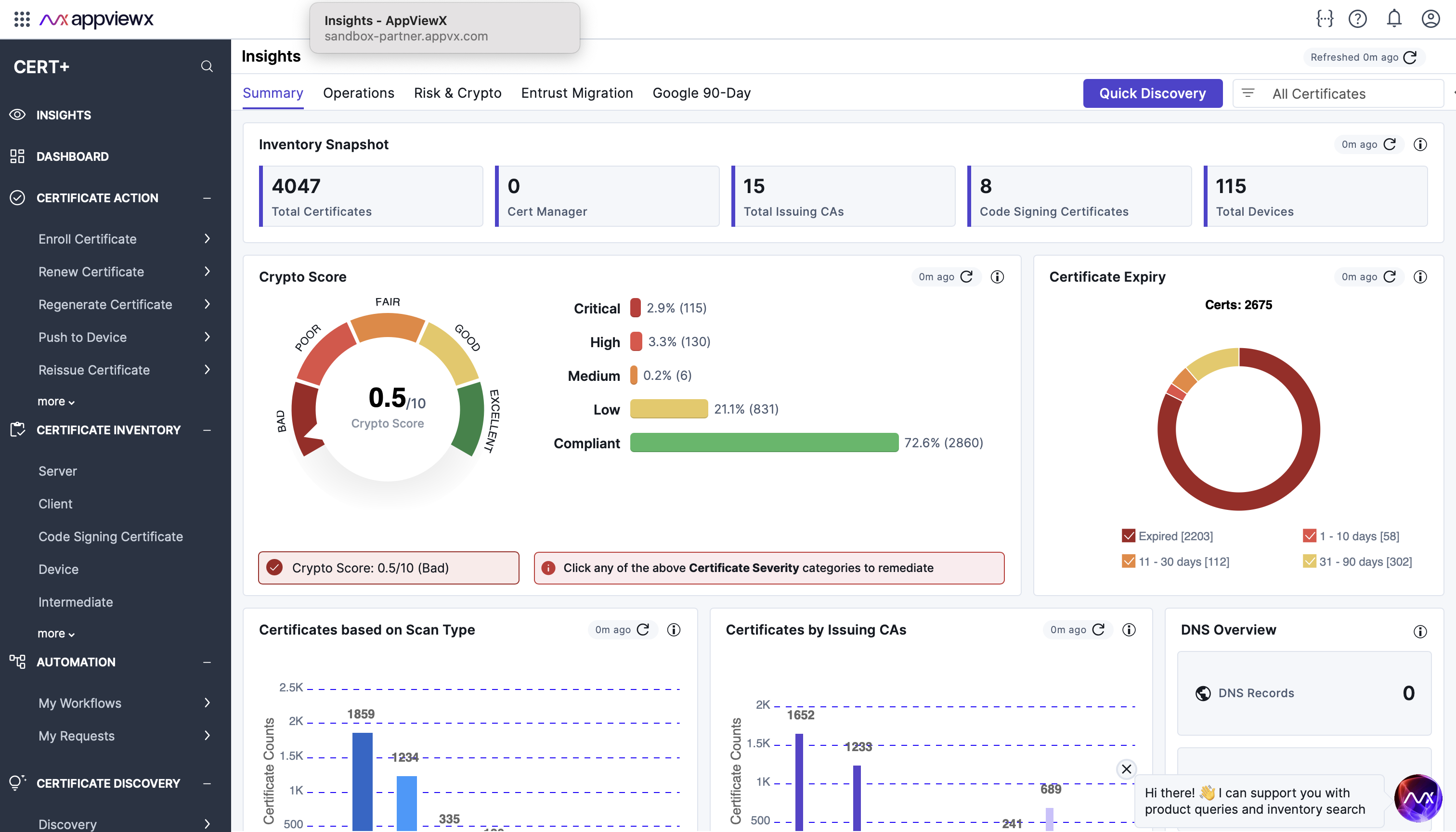The height and width of the screenshot is (832, 1456).
Task: Switch to the Risk & Crypto tab
Action: 457,93
